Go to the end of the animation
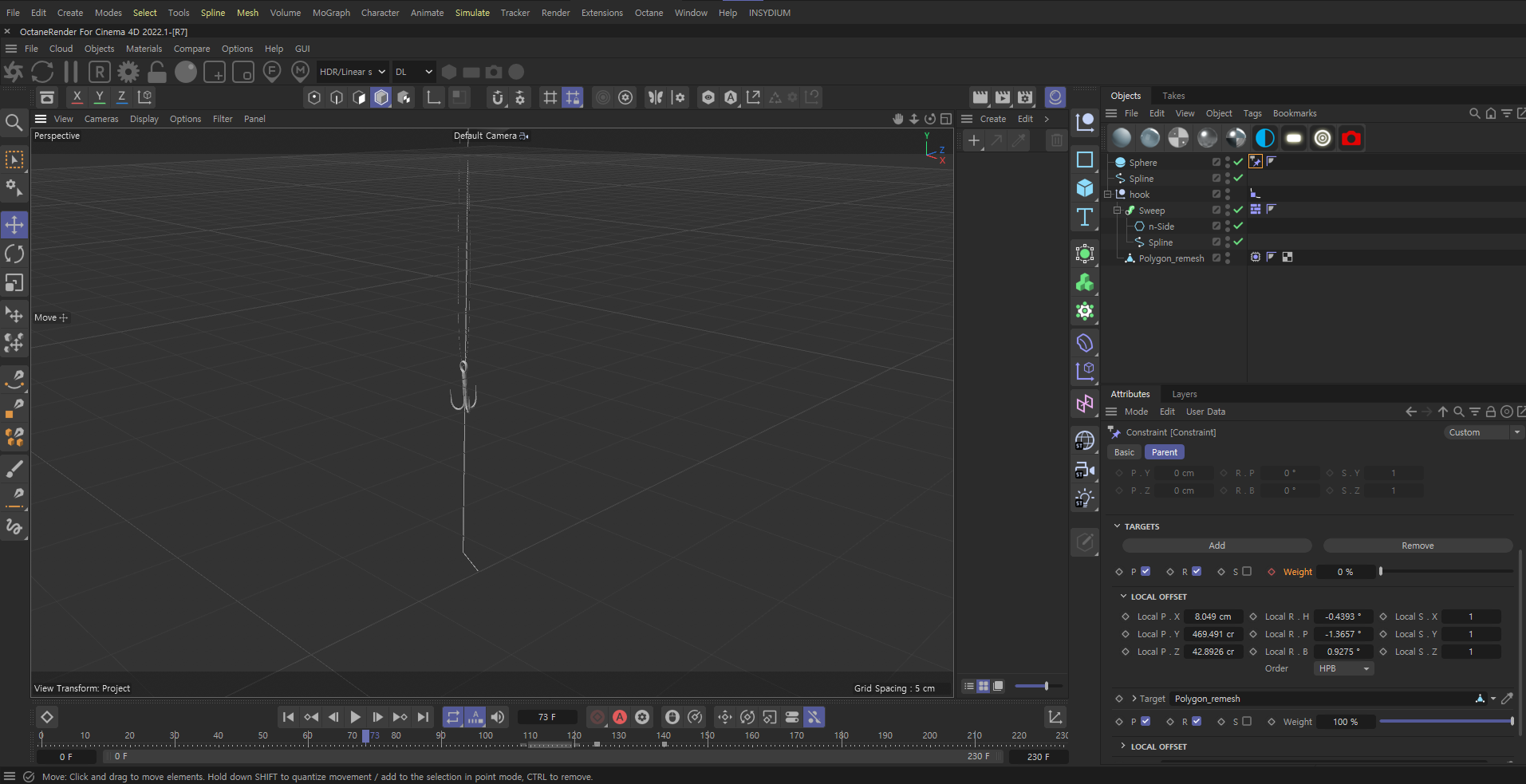1526x784 pixels. point(423,717)
